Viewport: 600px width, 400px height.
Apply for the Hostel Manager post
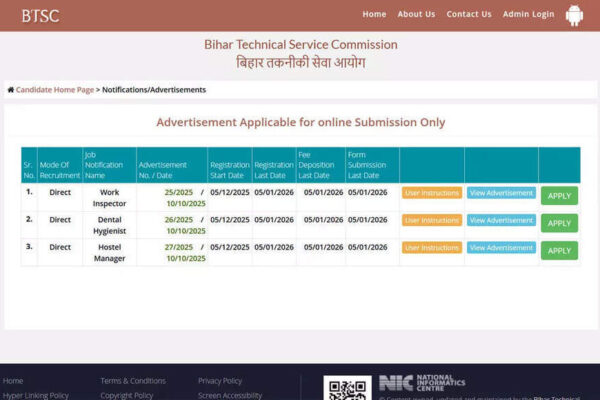point(559,251)
